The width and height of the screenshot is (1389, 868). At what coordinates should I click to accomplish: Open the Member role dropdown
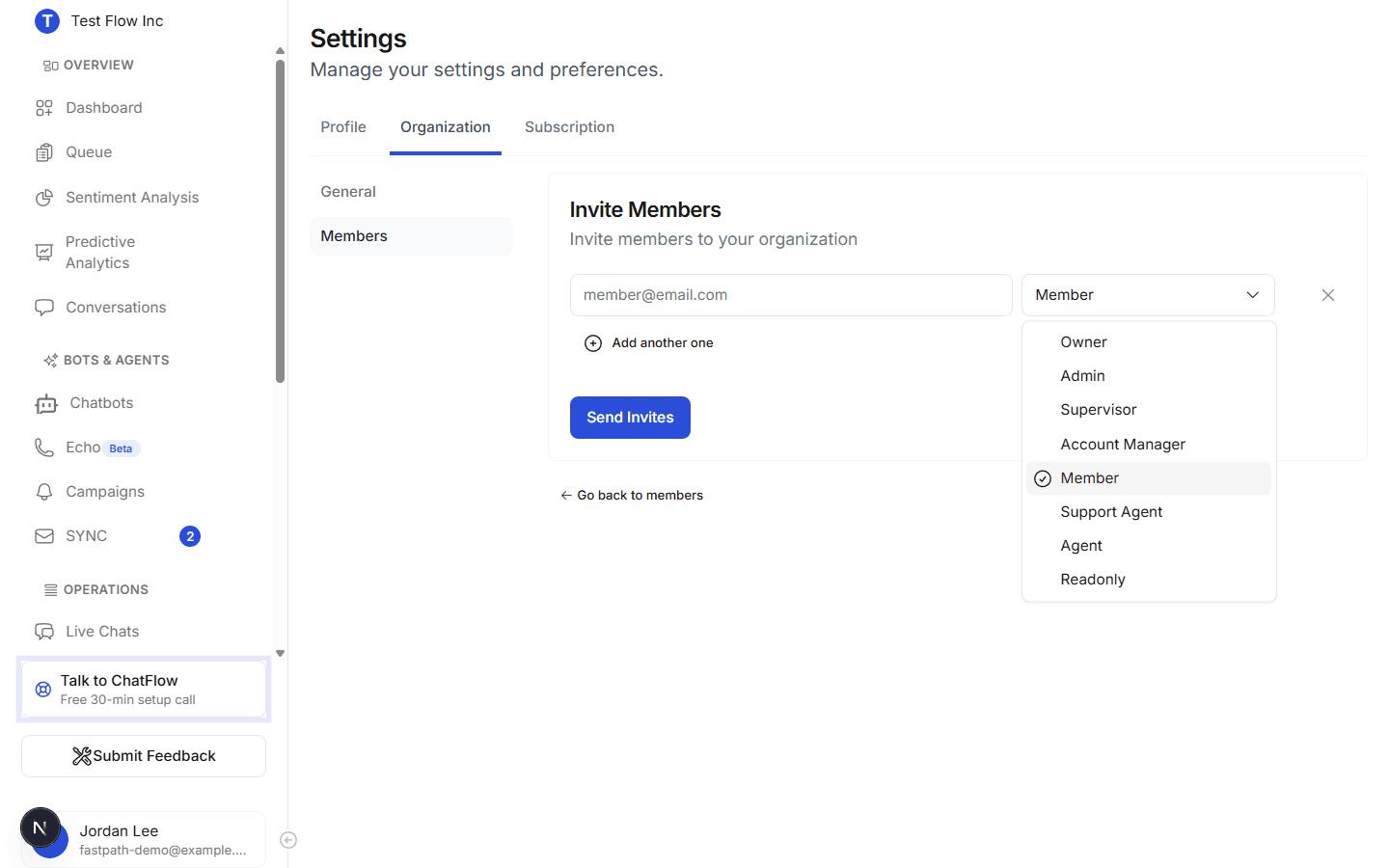[1148, 295]
